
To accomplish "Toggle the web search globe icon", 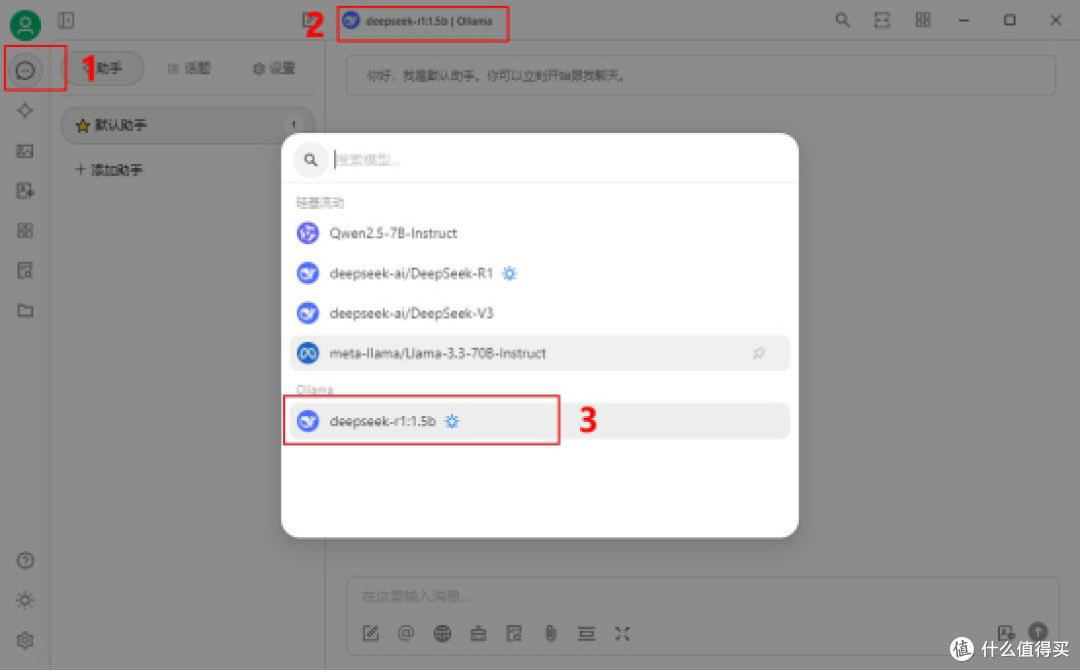I will click(442, 633).
